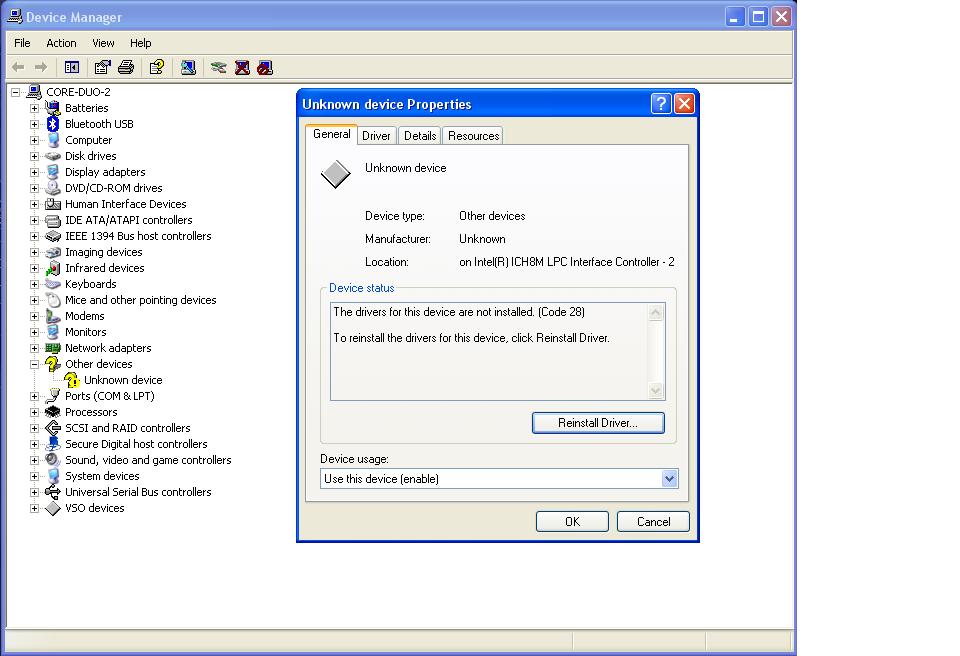The height and width of the screenshot is (656, 960).
Task: Open the File menu
Action: pos(22,43)
